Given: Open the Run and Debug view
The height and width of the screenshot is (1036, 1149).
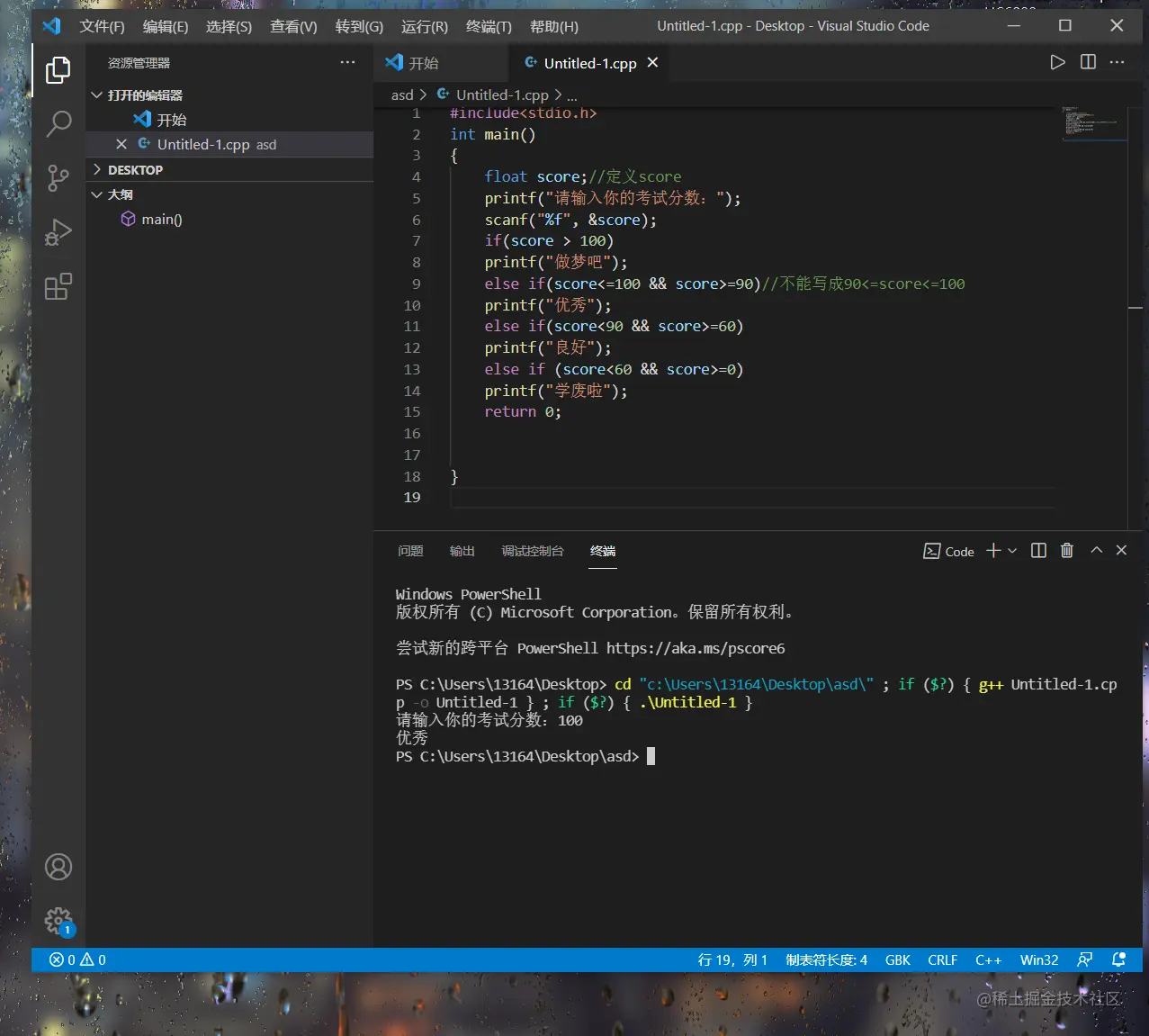Looking at the screenshot, I should [58, 232].
